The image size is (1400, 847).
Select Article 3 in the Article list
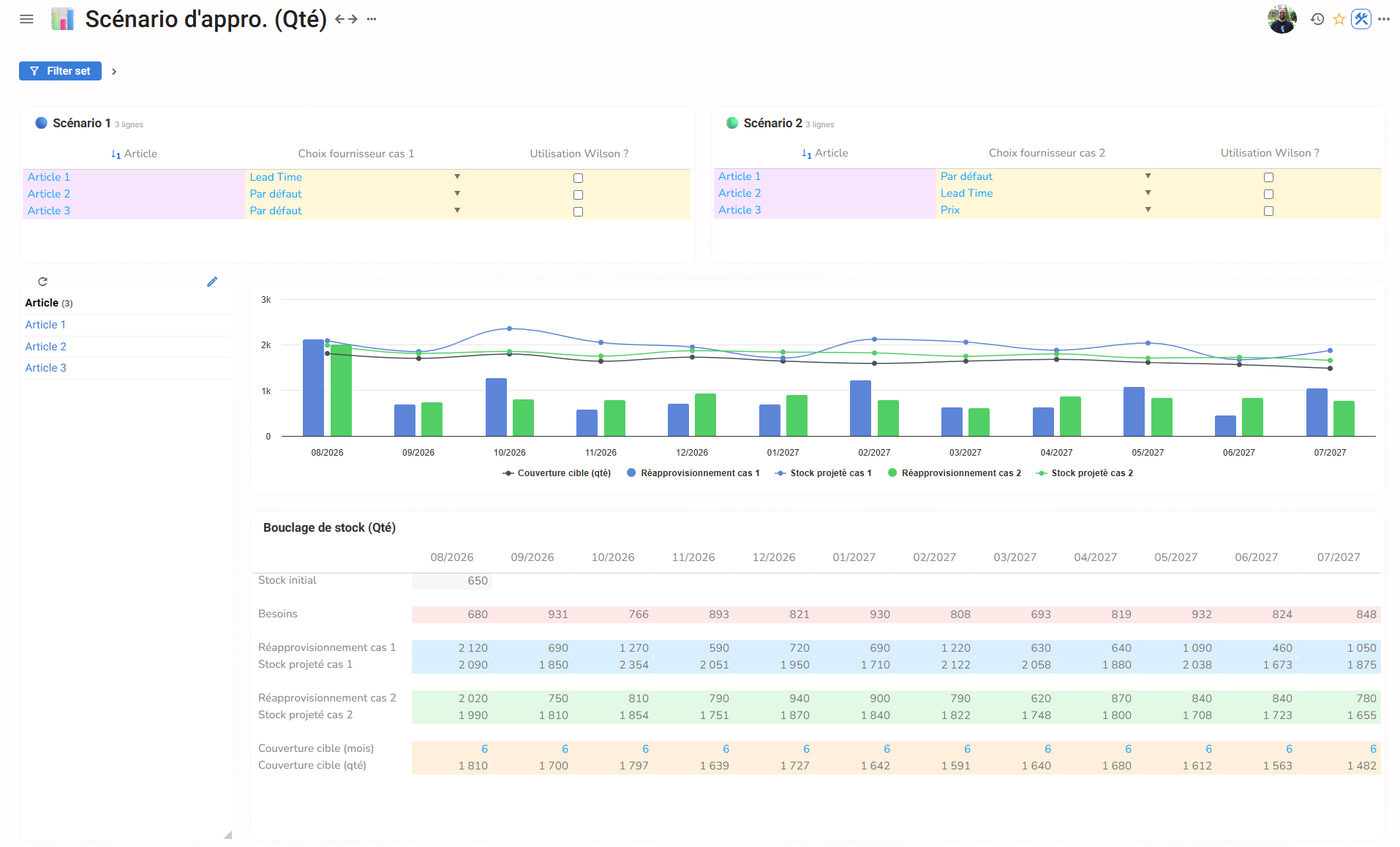[45, 368]
